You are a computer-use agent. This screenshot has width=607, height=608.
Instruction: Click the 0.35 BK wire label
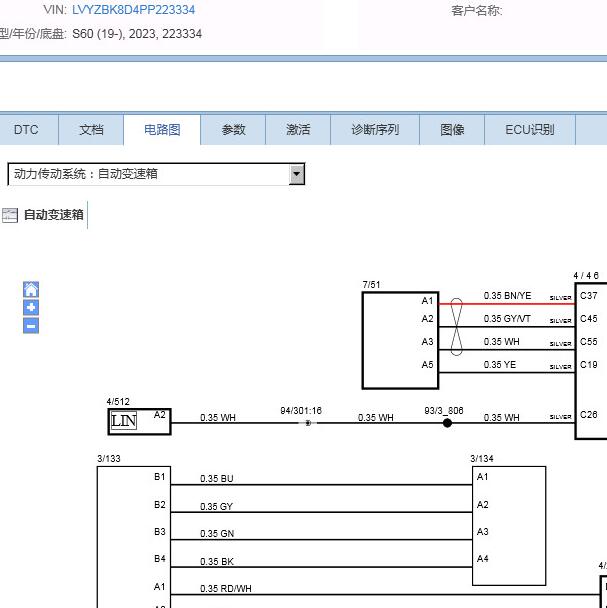[x=216, y=562]
